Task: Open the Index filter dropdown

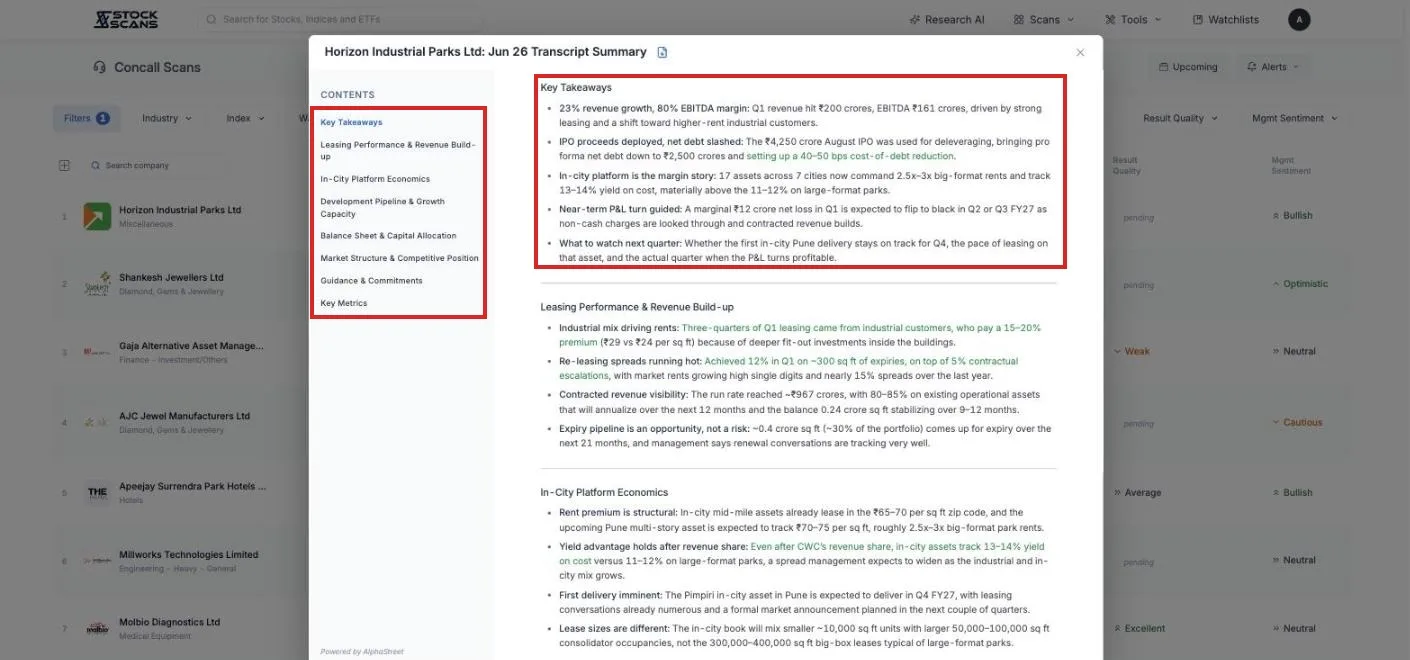Action: [x=245, y=118]
